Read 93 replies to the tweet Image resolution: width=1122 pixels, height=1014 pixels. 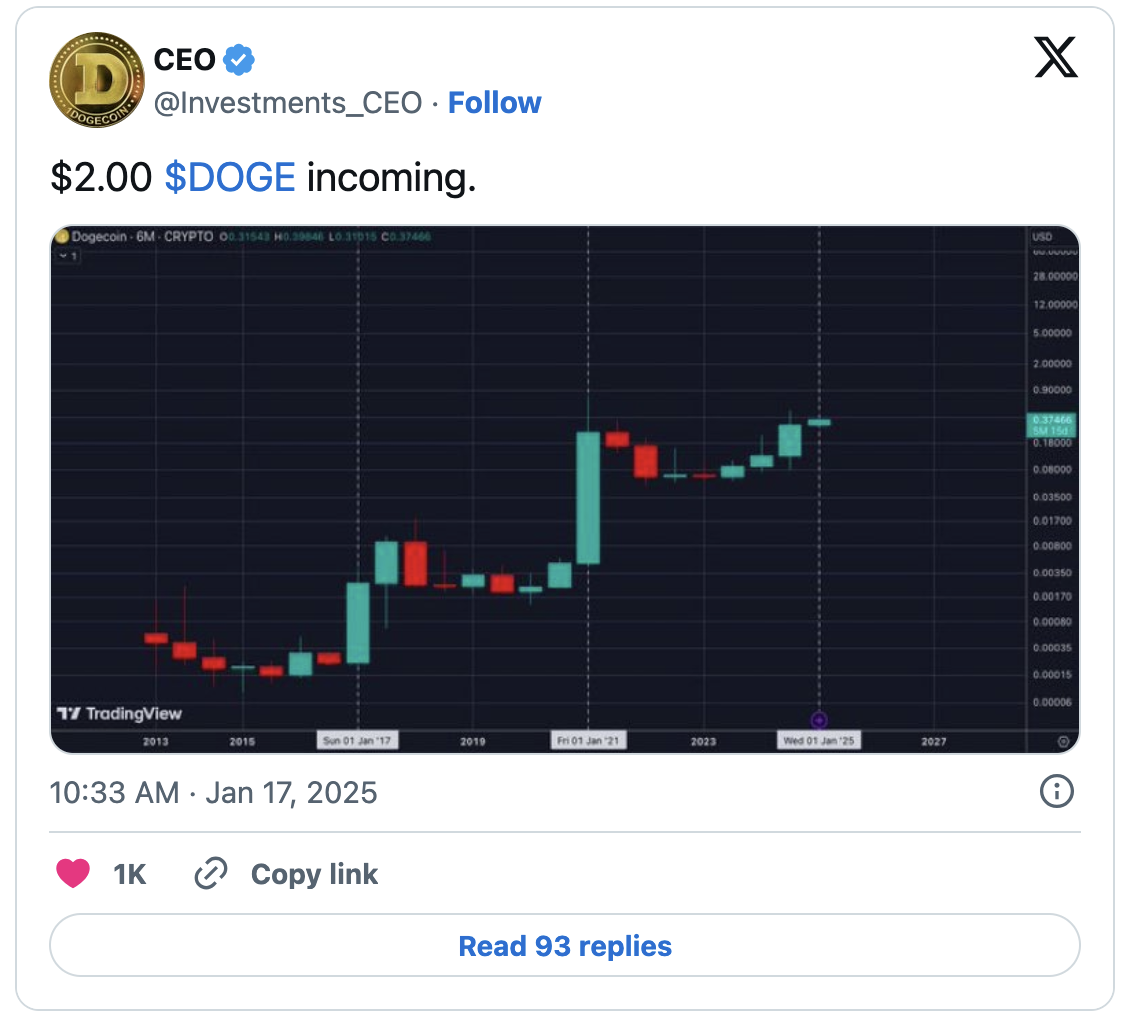click(565, 946)
